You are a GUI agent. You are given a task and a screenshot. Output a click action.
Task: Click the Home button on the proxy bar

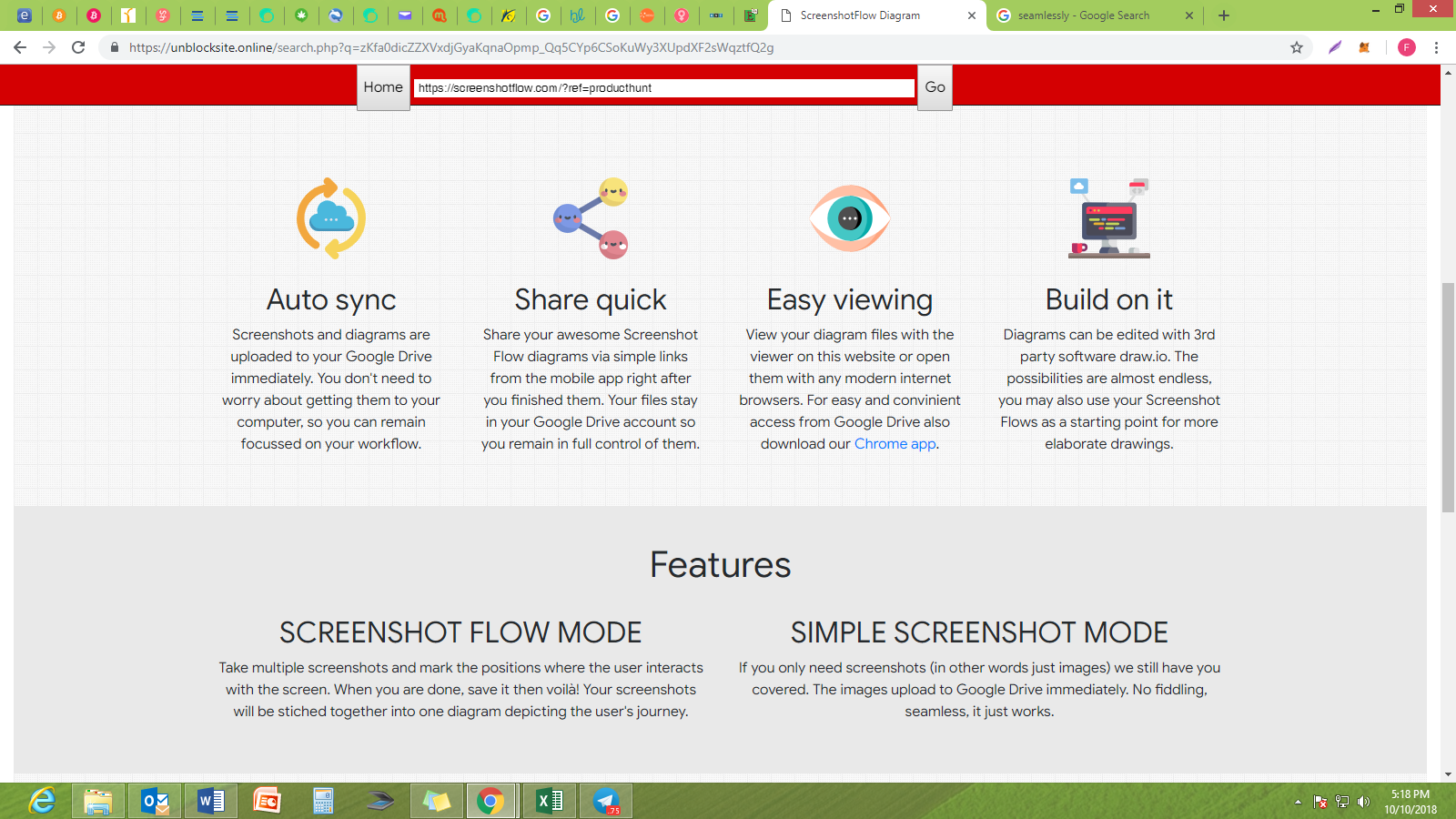click(383, 87)
